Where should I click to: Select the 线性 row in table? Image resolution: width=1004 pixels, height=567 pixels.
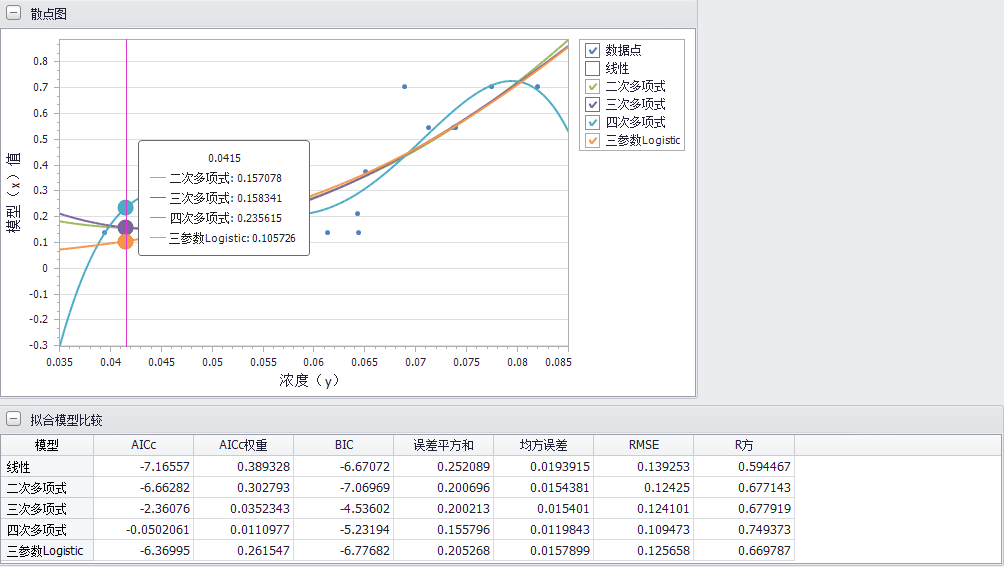(47, 466)
